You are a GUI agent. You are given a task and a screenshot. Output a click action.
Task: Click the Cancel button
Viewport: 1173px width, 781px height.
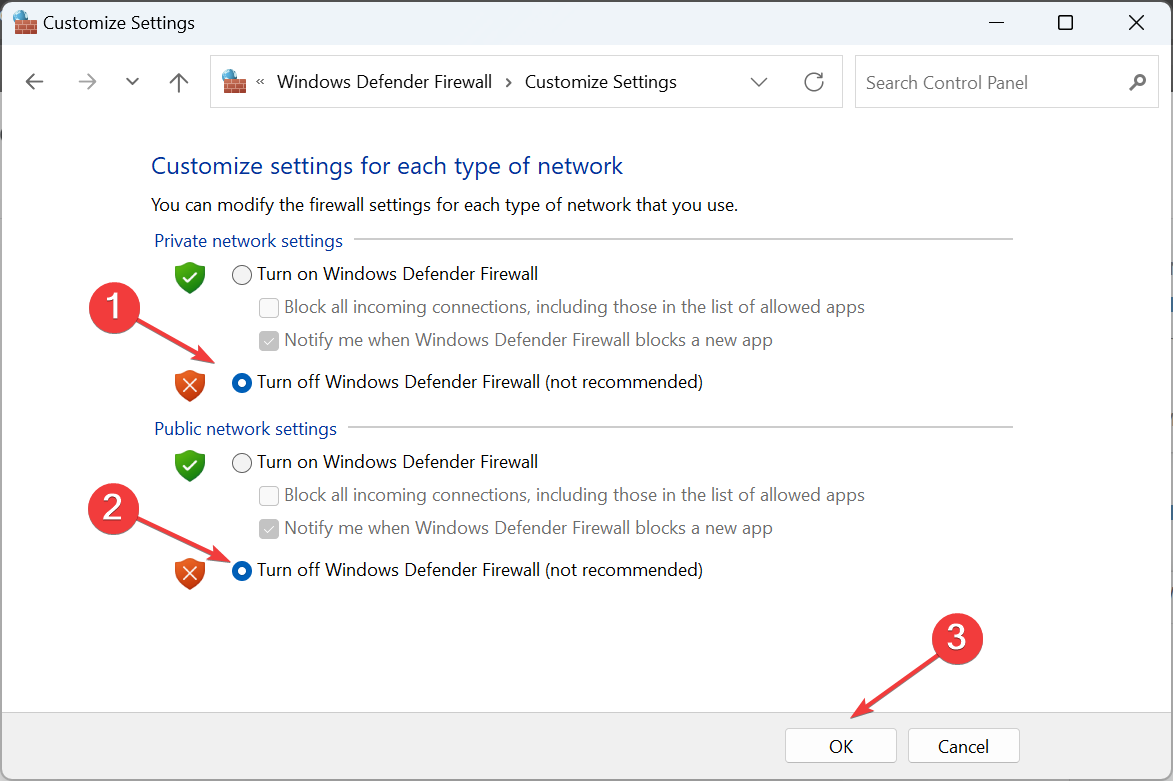[964, 746]
